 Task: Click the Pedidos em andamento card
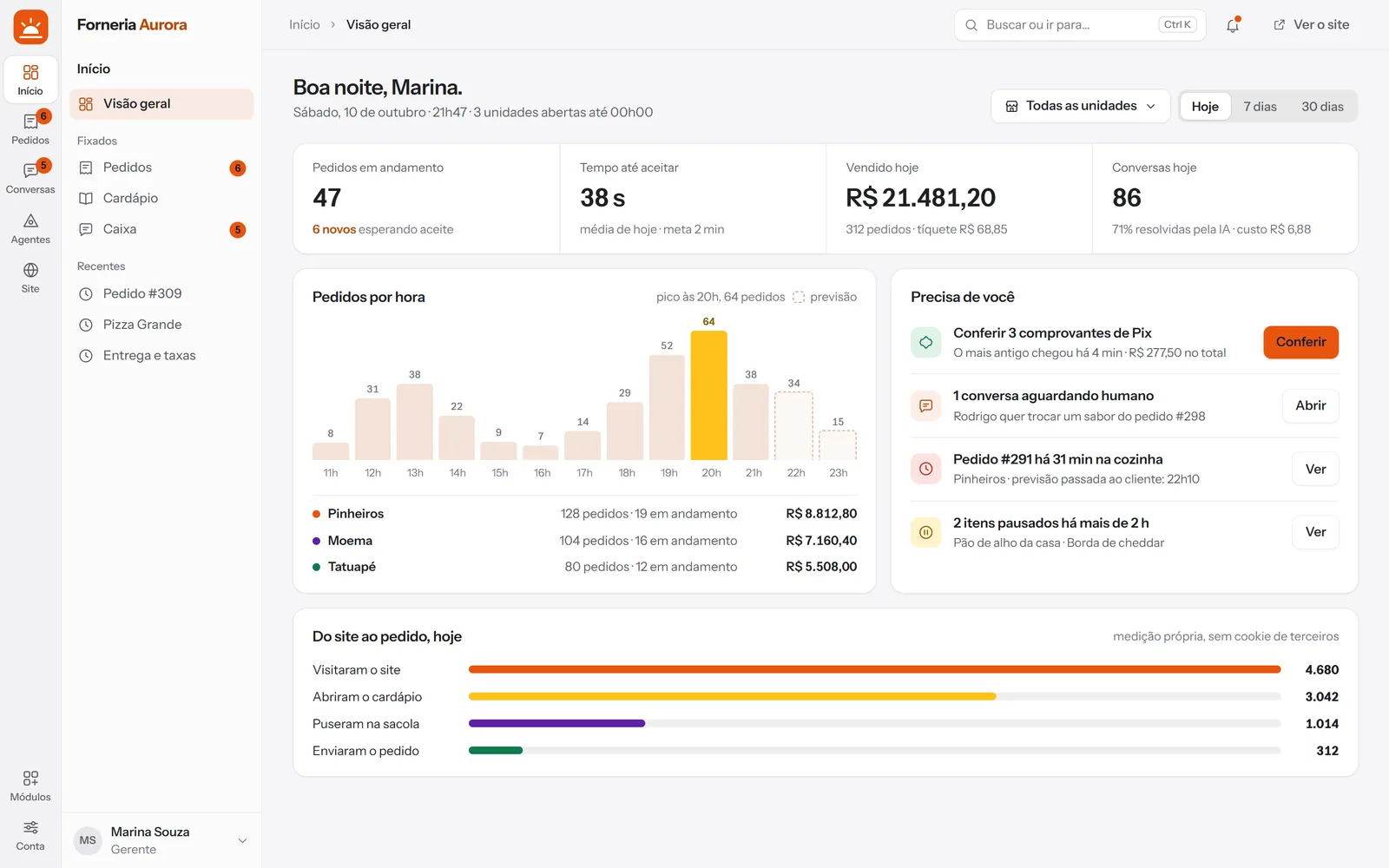(x=426, y=199)
